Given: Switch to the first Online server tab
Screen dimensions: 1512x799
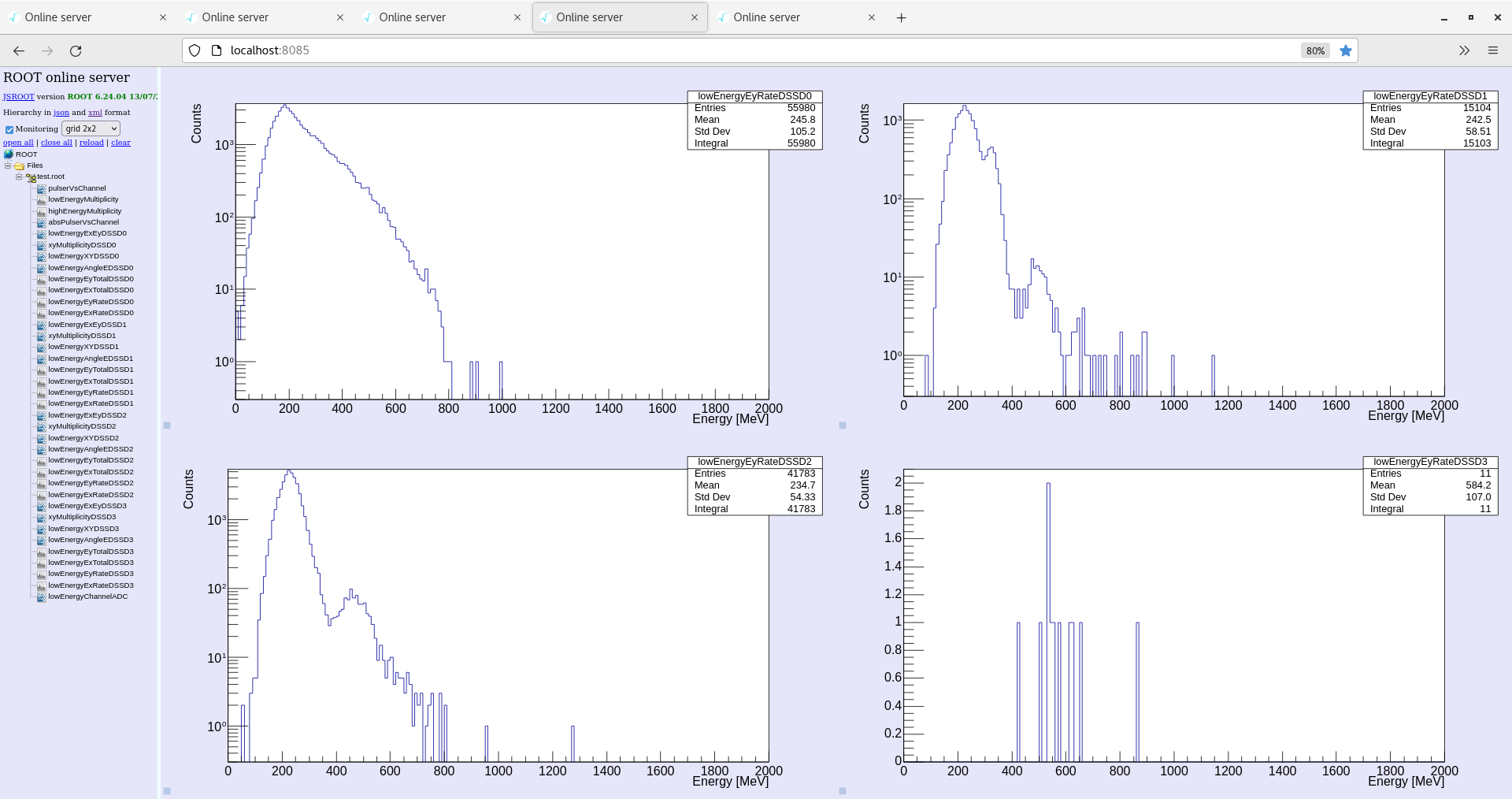Looking at the screenshot, I should pos(85,17).
